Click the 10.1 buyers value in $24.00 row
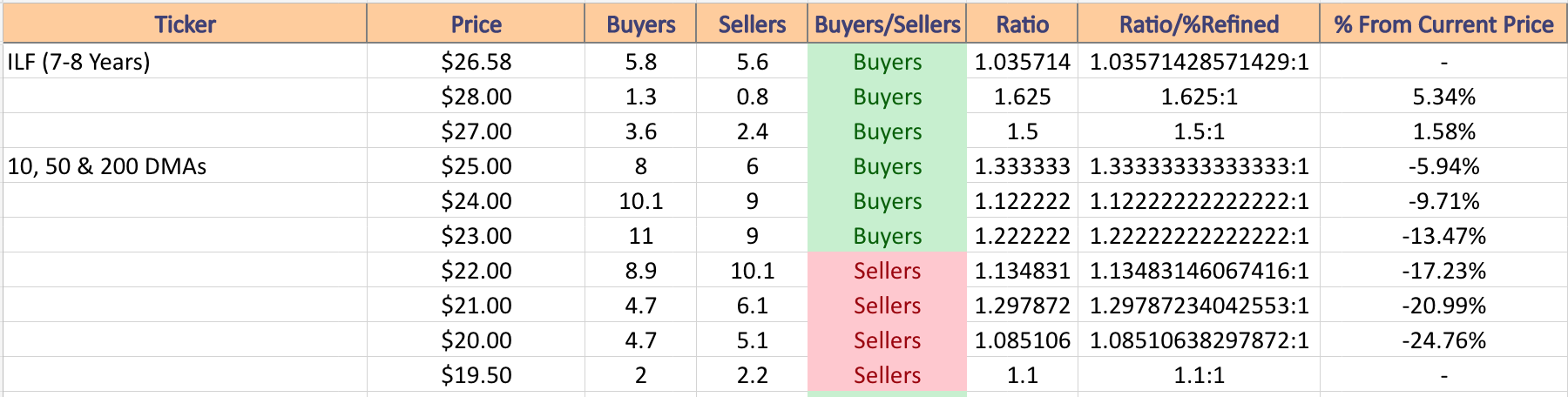This screenshot has width=1568, height=397. pyautogui.click(x=640, y=200)
